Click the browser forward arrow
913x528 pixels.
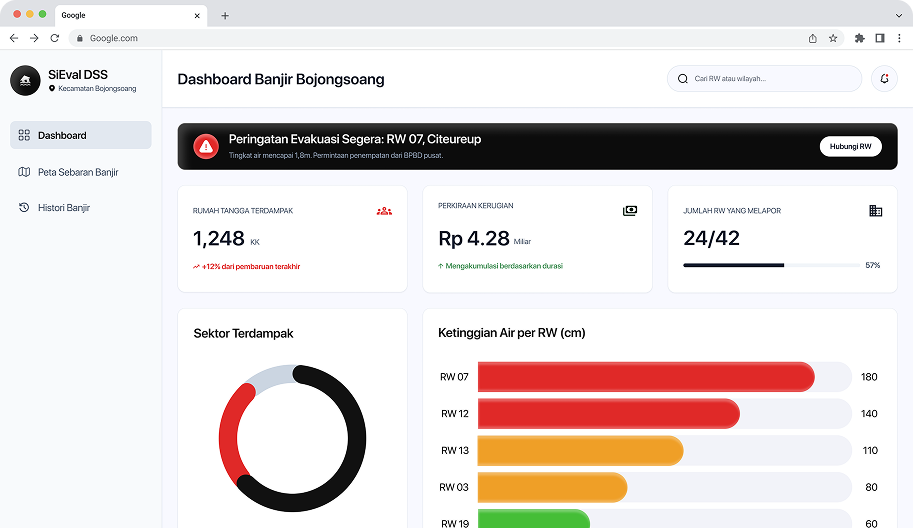pos(34,38)
